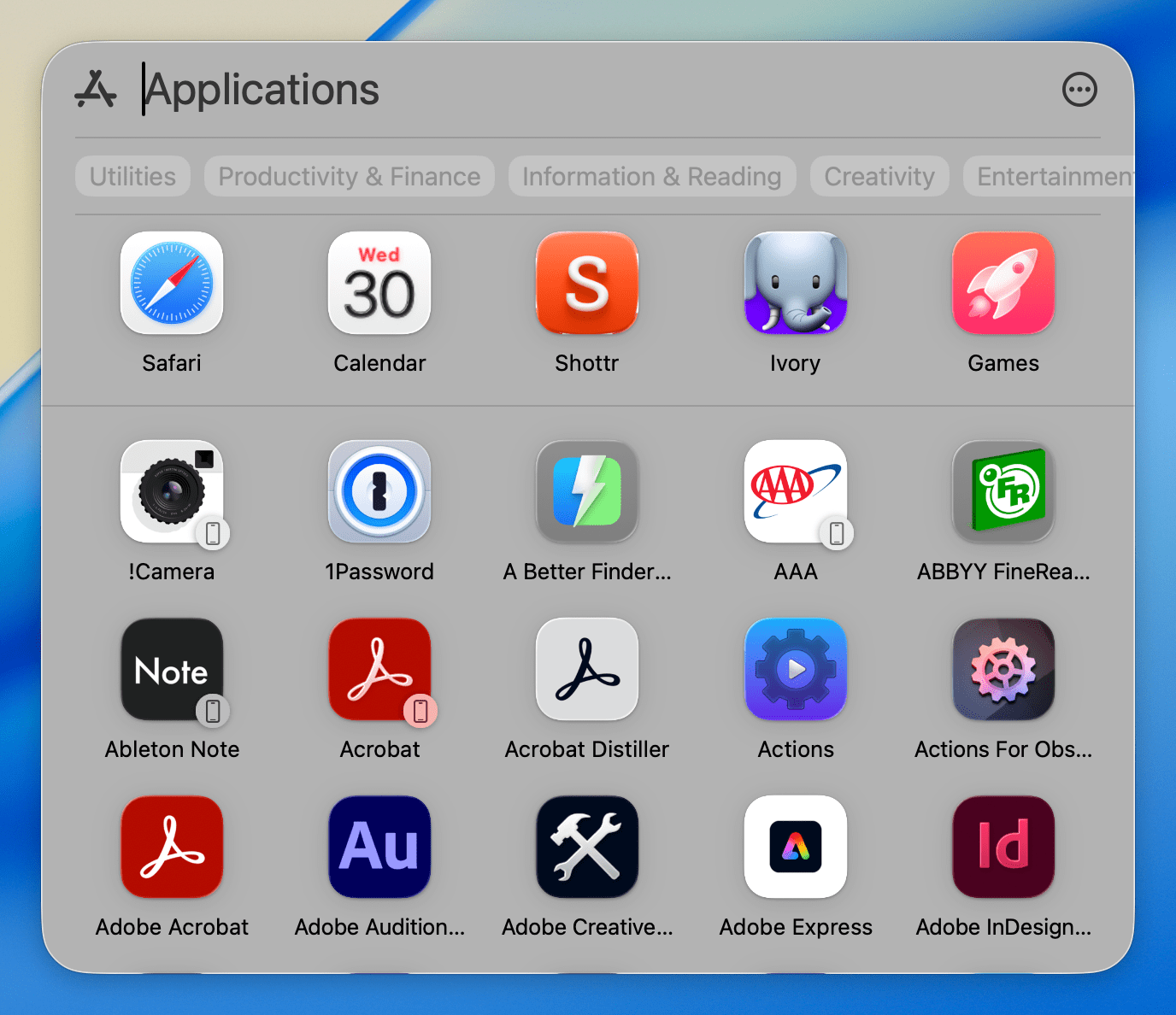The height and width of the screenshot is (1015, 1176).
Task: Launch the Ivory elephant app
Action: [796, 283]
